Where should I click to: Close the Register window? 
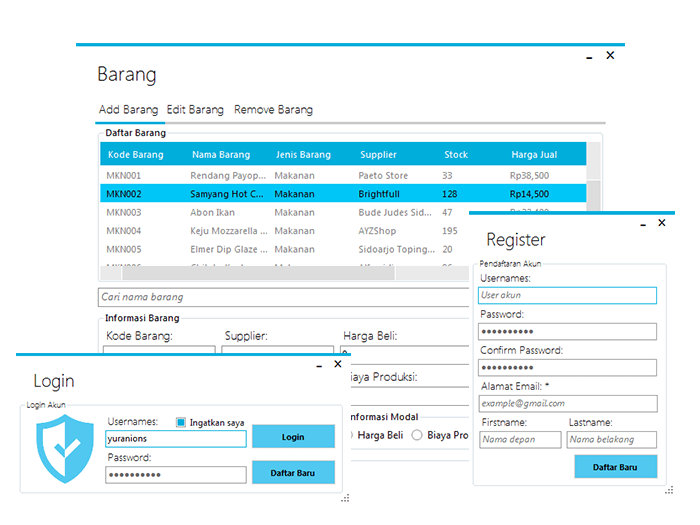pos(662,223)
